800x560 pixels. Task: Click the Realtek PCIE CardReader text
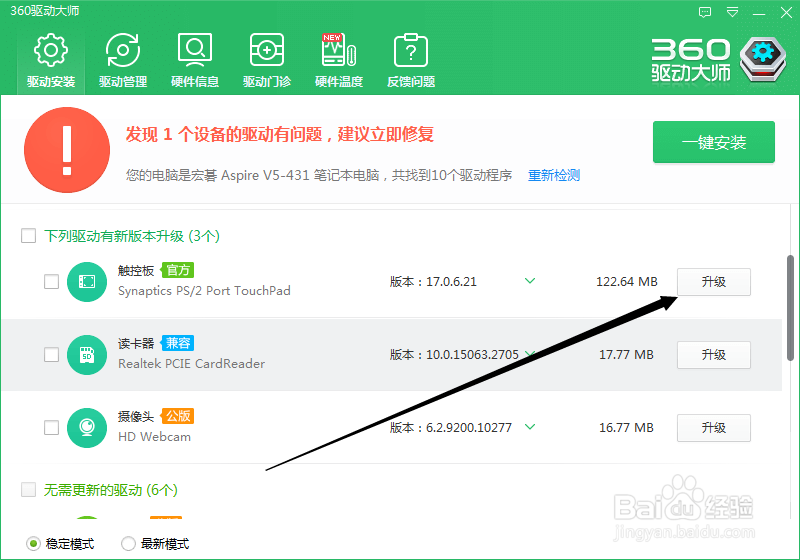pos(191,364)
